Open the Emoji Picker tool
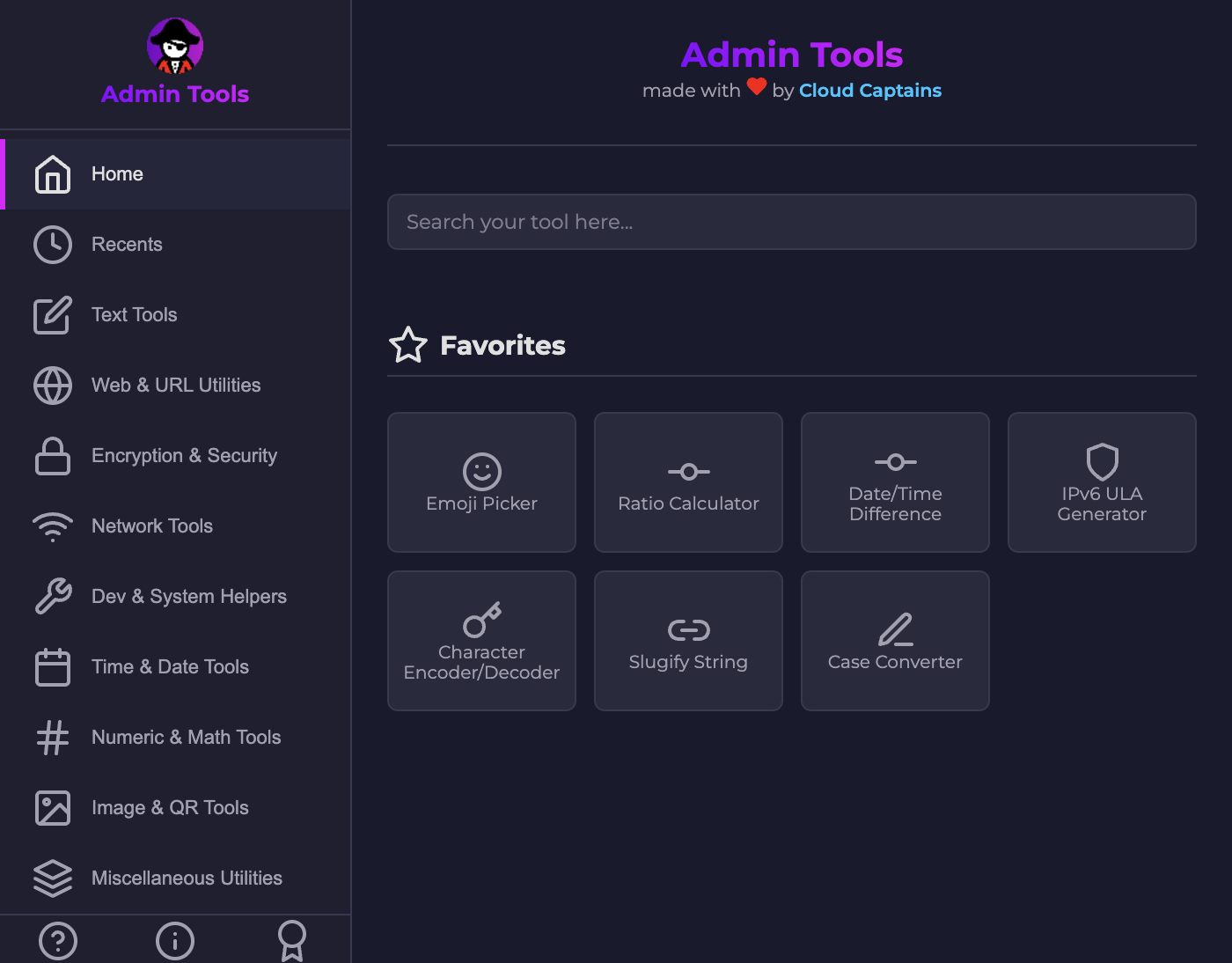Viewport: 1232px width, 963px height. tap(481, 482)
